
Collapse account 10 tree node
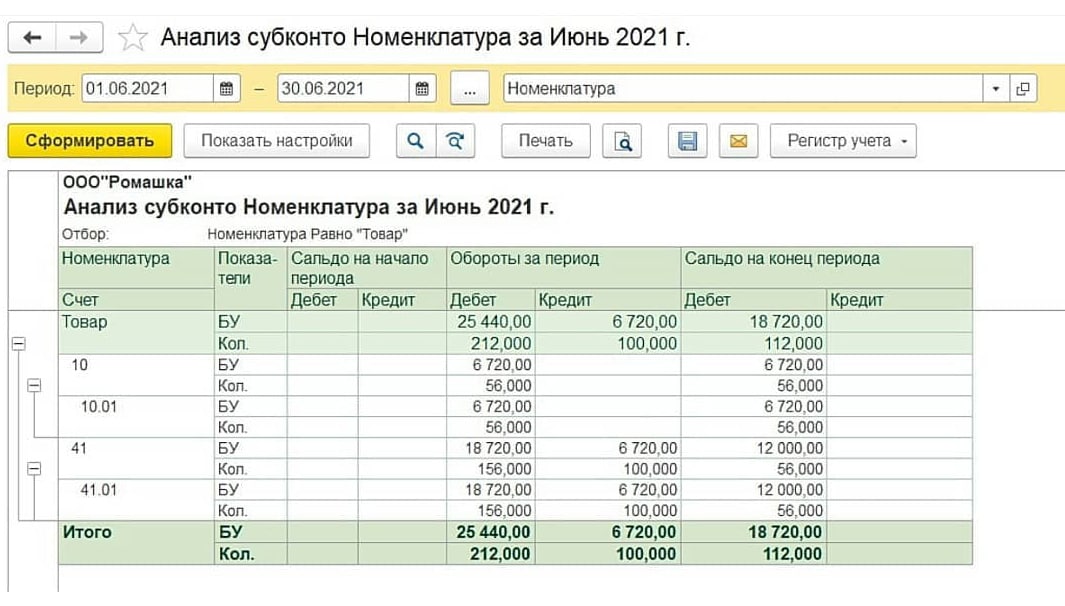point(34,386)
